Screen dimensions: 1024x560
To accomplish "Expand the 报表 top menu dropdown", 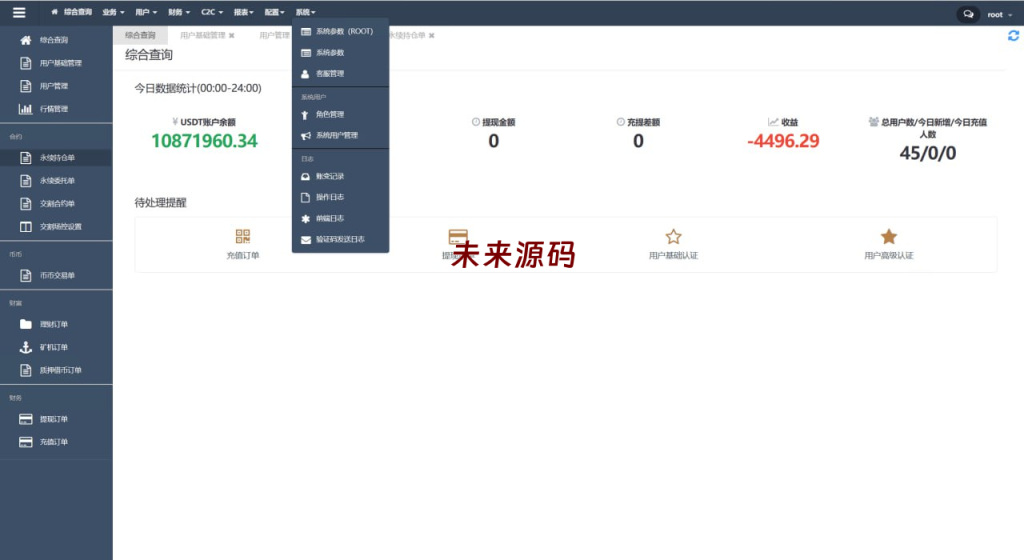I will coord(244,12).
